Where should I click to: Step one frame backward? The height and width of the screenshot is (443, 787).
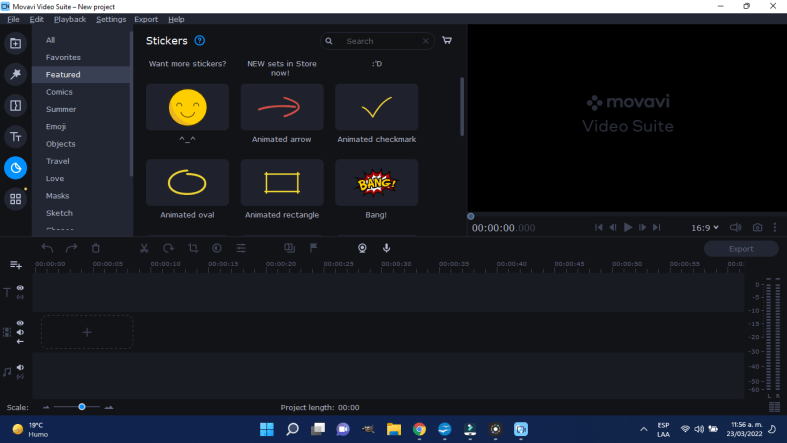tap(613, 227)
